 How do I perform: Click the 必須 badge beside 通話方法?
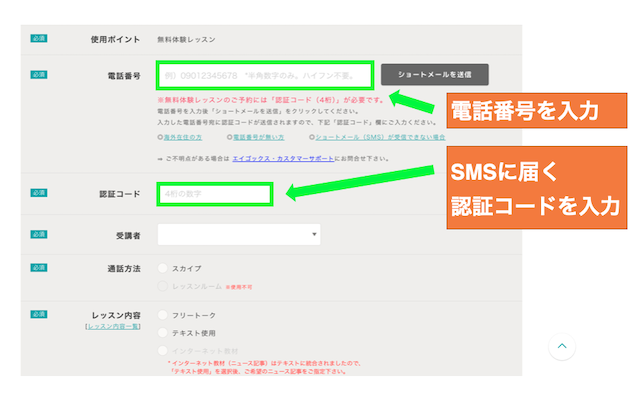tap(39, 268)
